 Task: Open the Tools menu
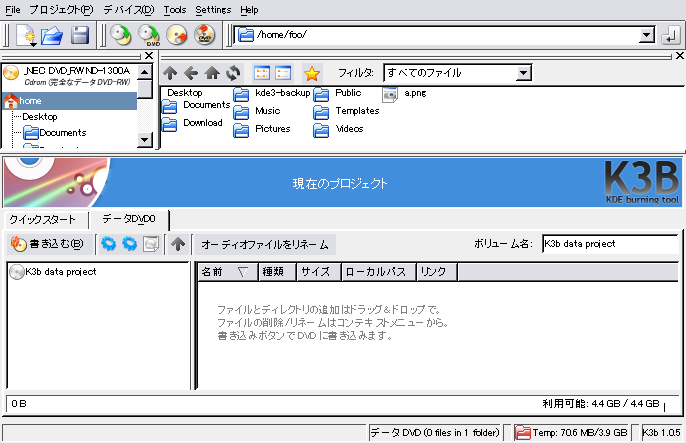click(x=174, y=9)
